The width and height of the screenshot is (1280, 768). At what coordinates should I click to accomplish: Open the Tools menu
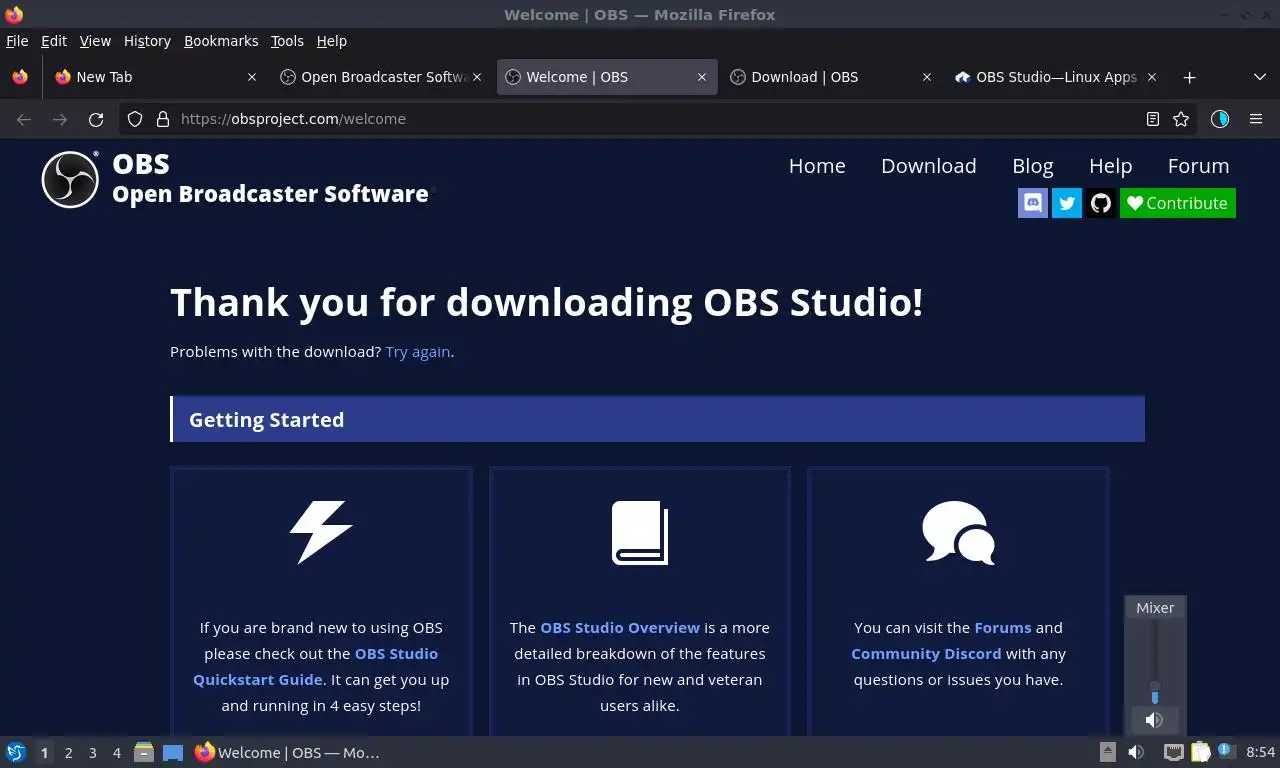pyautogui.click(x=287, y=41)
